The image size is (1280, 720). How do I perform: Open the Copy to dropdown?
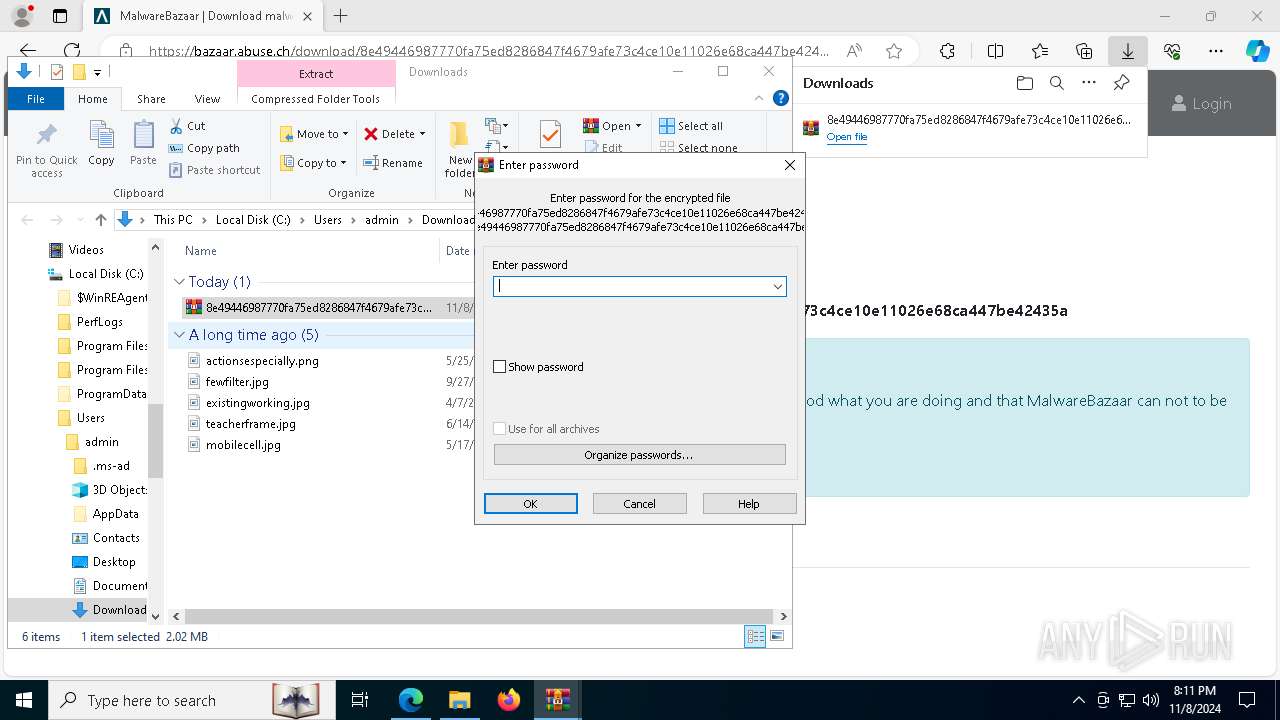(313, 163)
